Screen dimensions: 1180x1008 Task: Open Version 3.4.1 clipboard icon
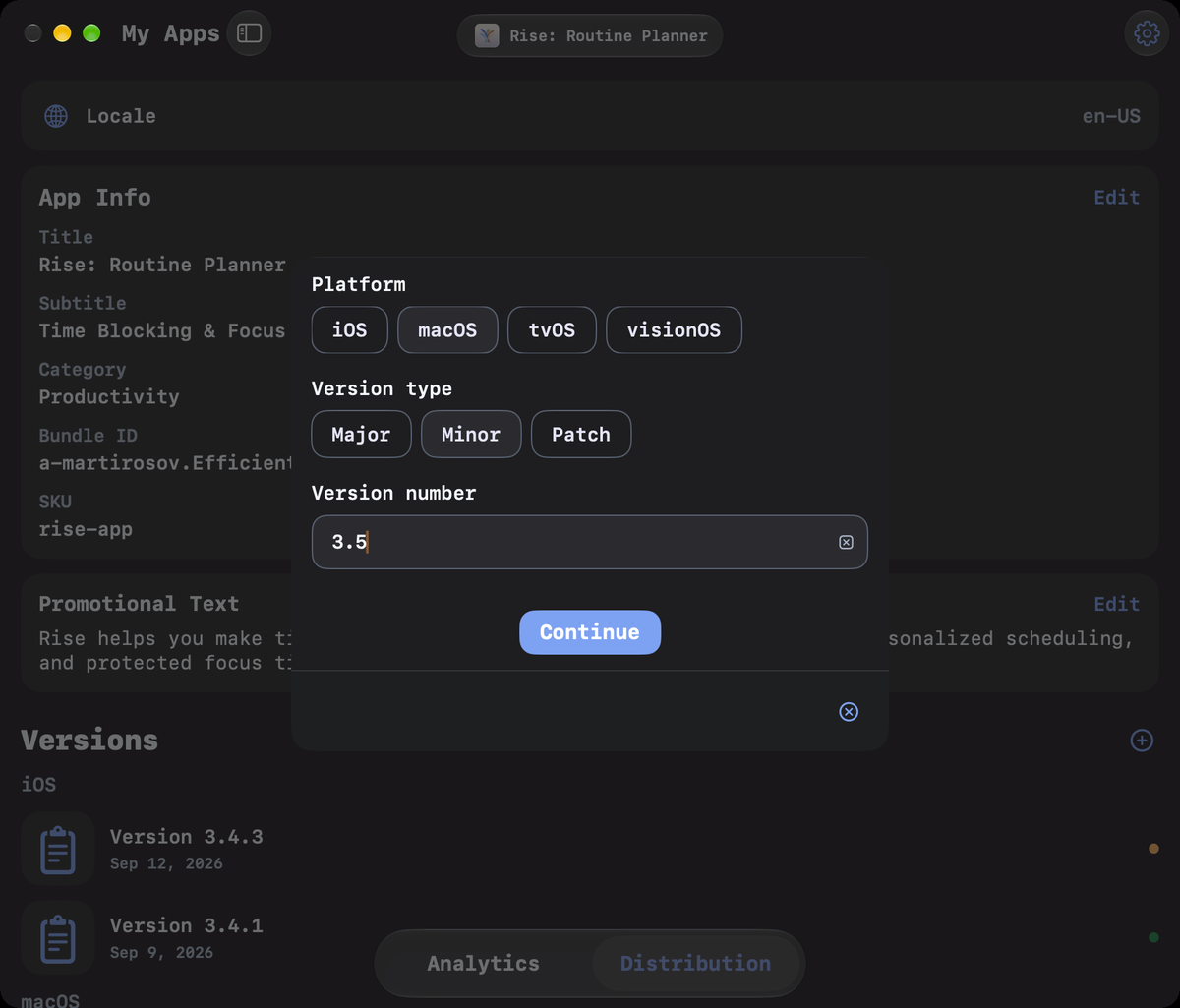[58, 937]
